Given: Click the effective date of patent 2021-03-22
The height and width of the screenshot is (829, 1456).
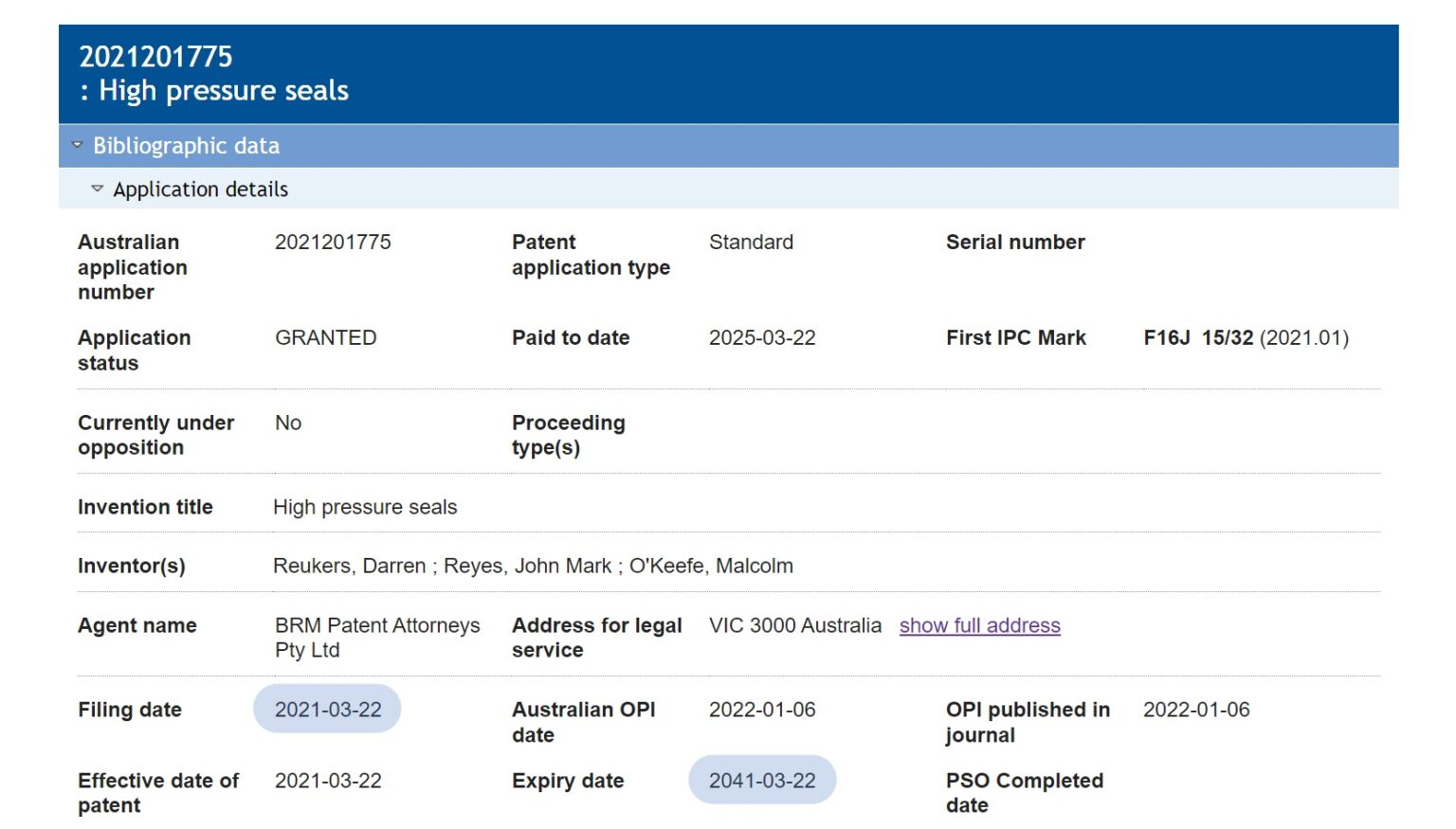Looking at the screenshot, I should pyautogui.click(x=327, y=780).
